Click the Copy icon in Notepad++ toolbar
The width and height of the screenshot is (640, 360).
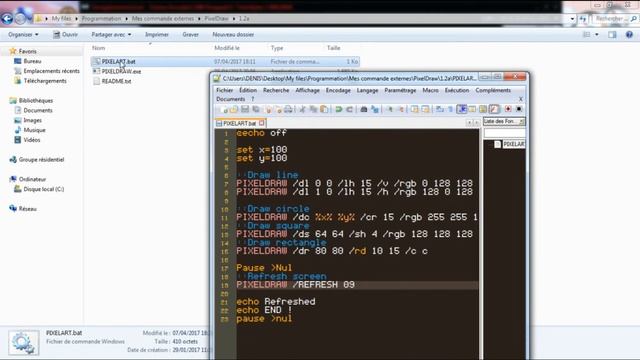point(313,109)
